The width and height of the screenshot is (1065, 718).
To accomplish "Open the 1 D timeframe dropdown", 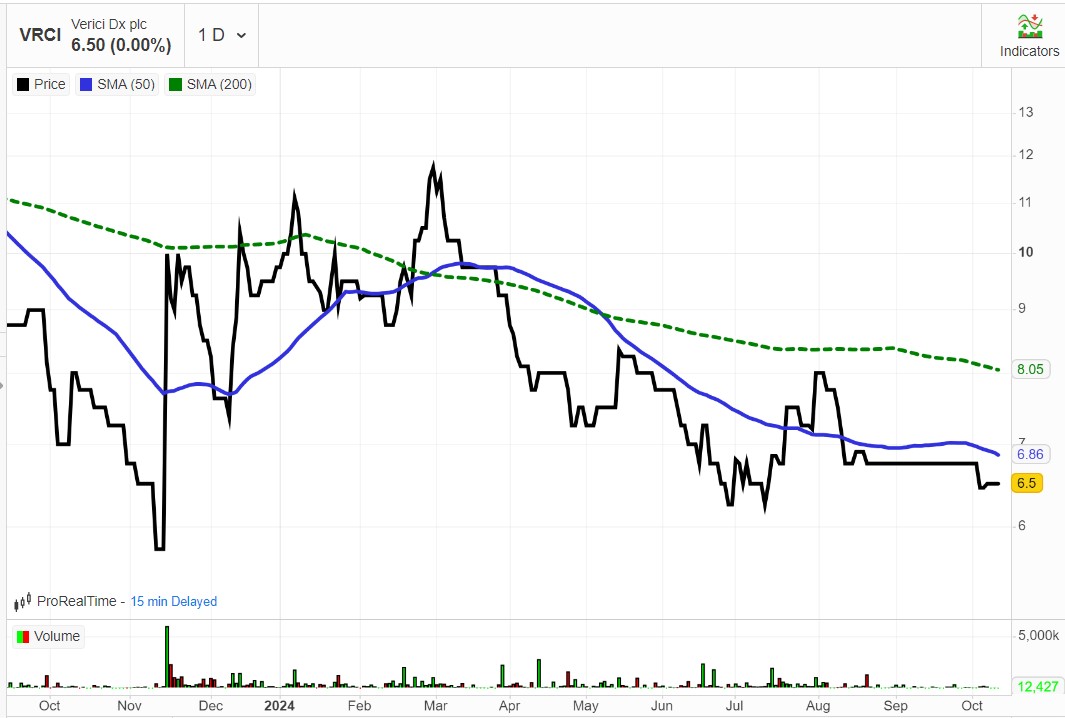I will (x=221, y=35).
